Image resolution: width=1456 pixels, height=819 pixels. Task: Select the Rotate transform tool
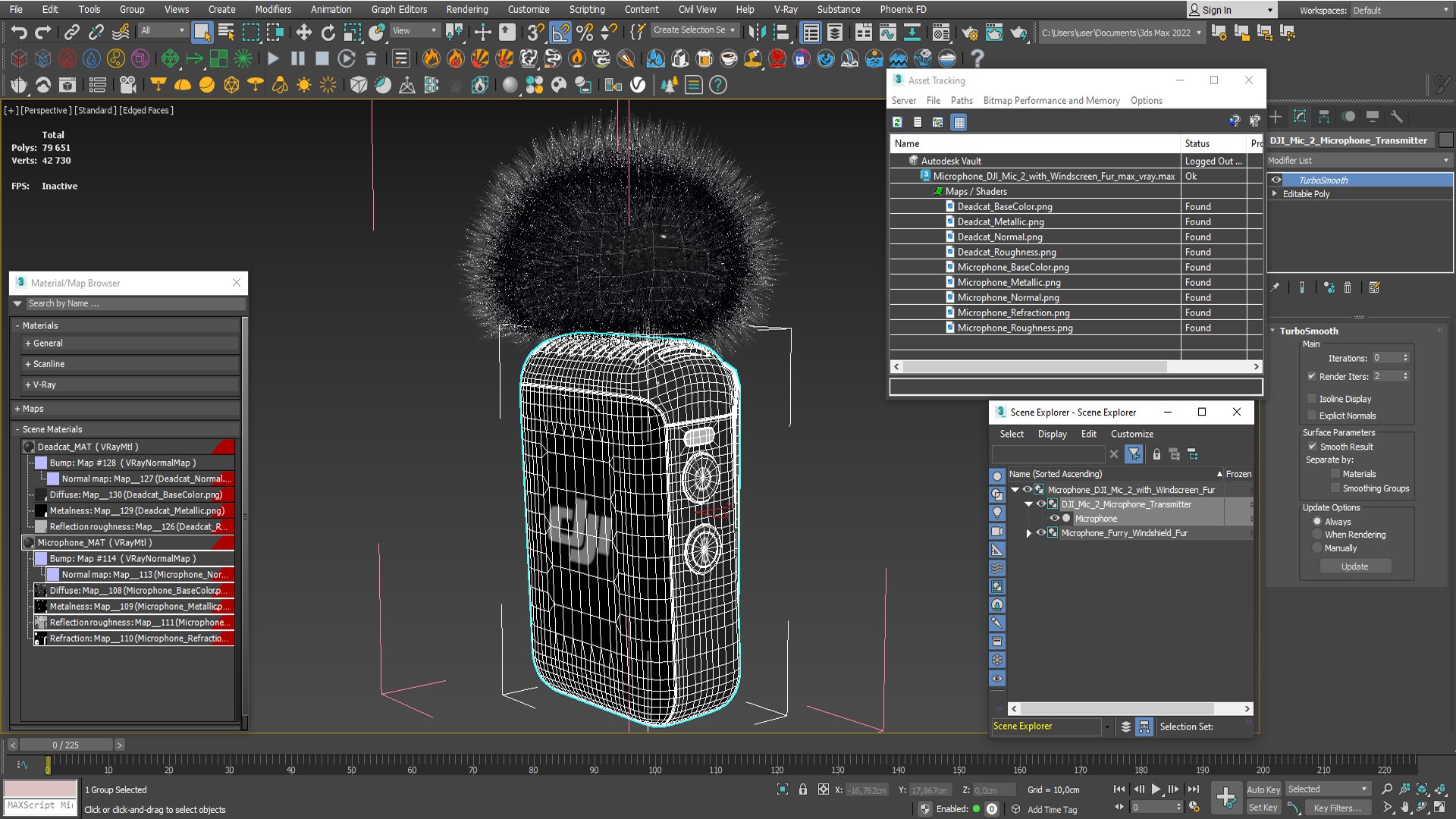pos(328,32)
